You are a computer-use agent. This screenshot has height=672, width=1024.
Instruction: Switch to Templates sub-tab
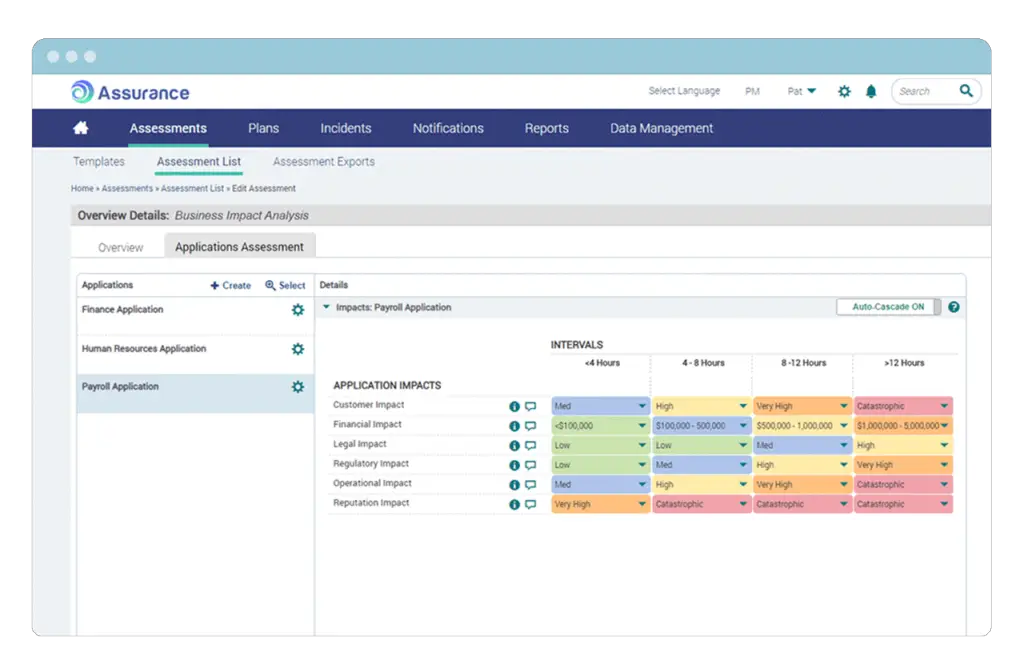point(99,161)
